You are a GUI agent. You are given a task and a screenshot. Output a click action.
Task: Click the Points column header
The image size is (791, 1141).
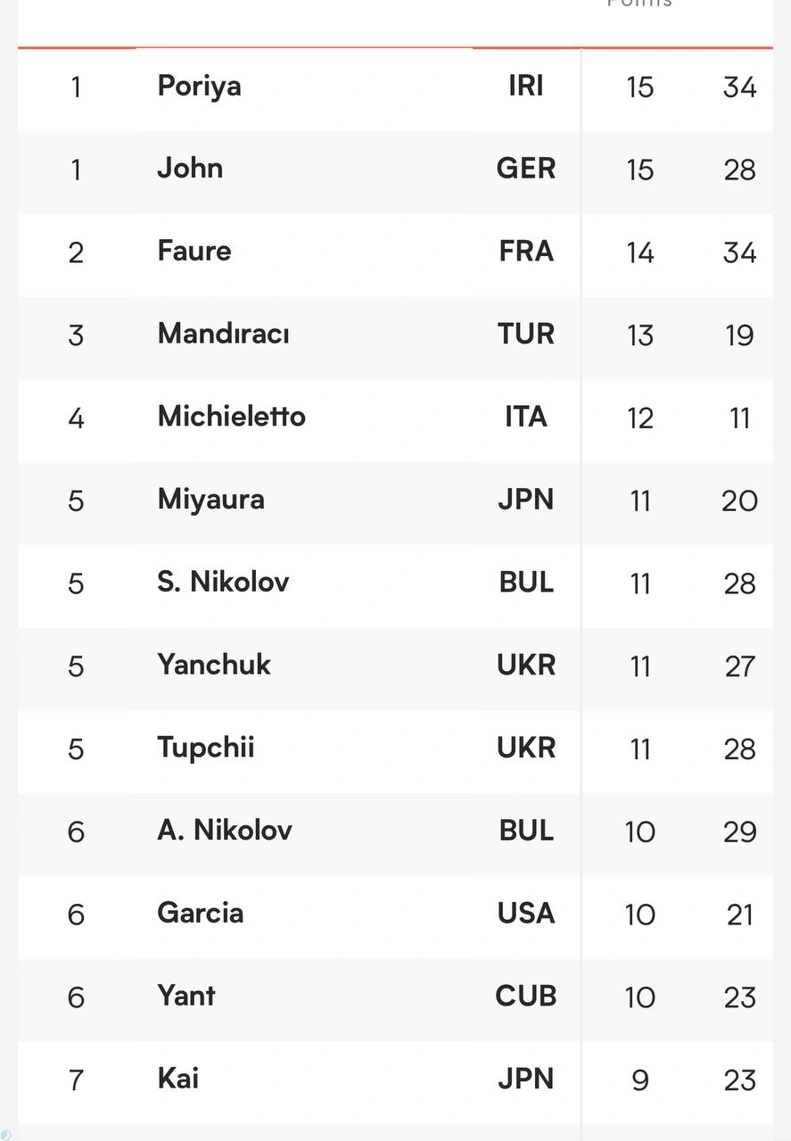point(640,3)
